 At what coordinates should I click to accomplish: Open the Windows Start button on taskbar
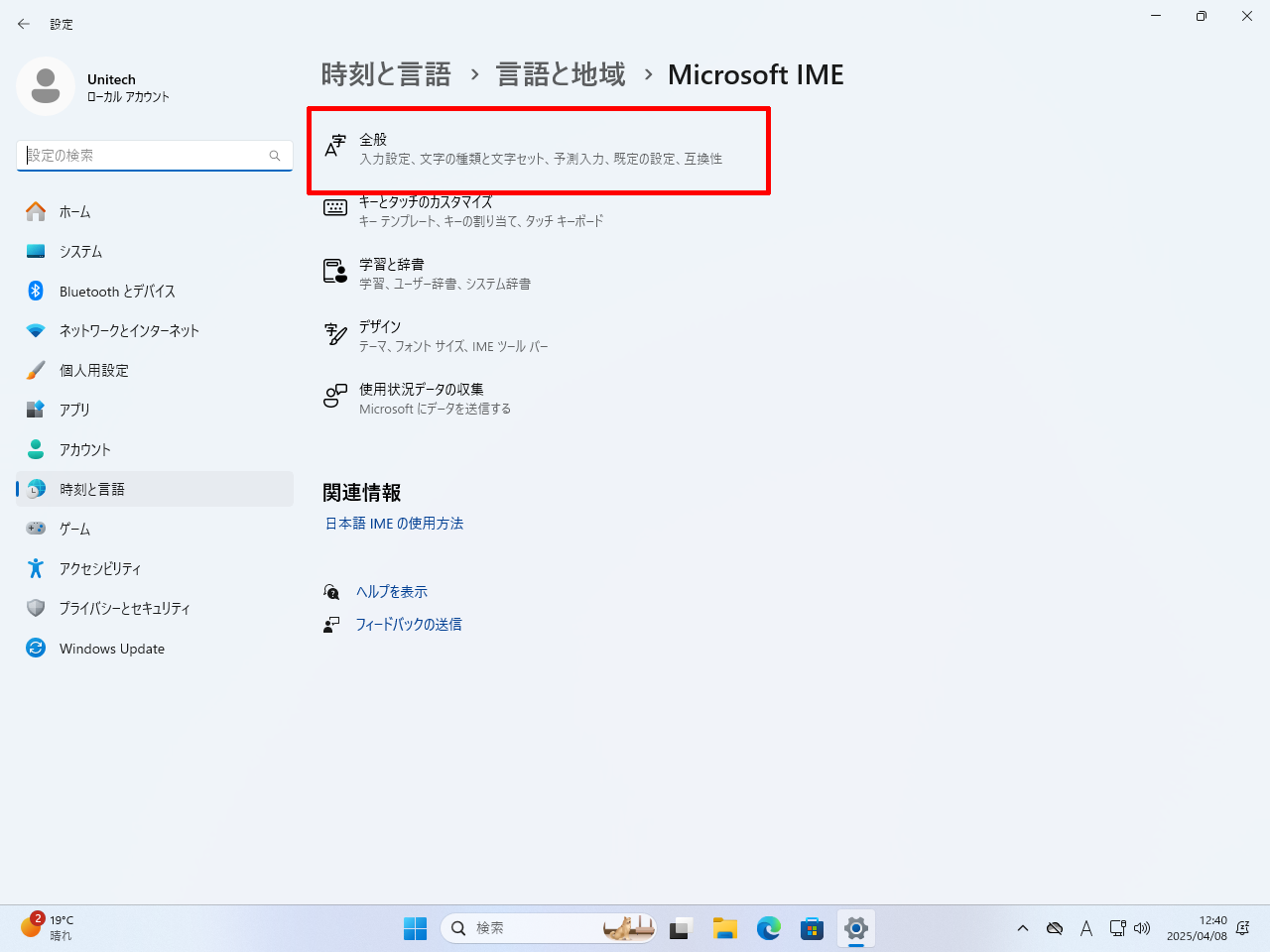pos(415,928)
